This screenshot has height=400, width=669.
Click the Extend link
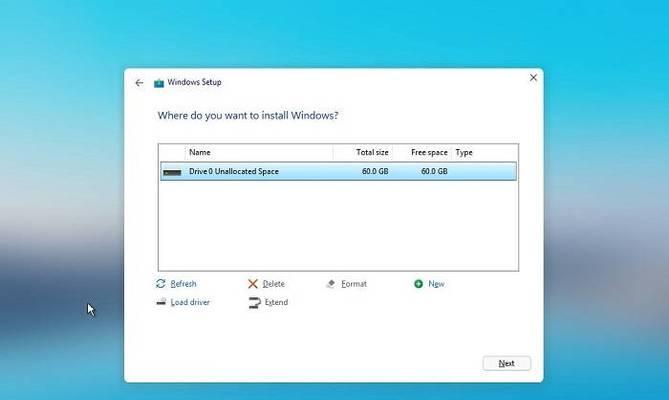[276, 302]
